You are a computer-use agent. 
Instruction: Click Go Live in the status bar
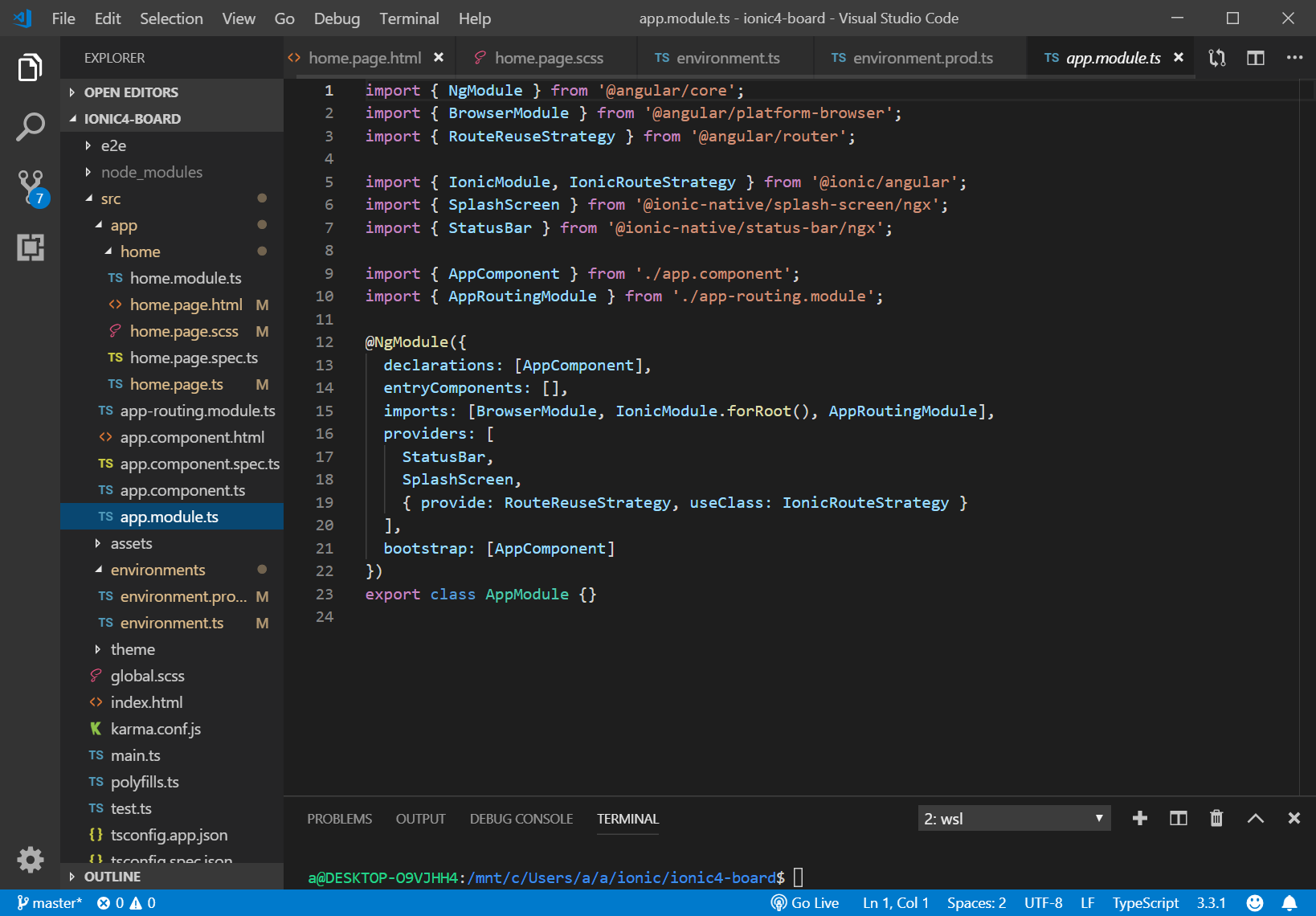[x=805, y=903]
